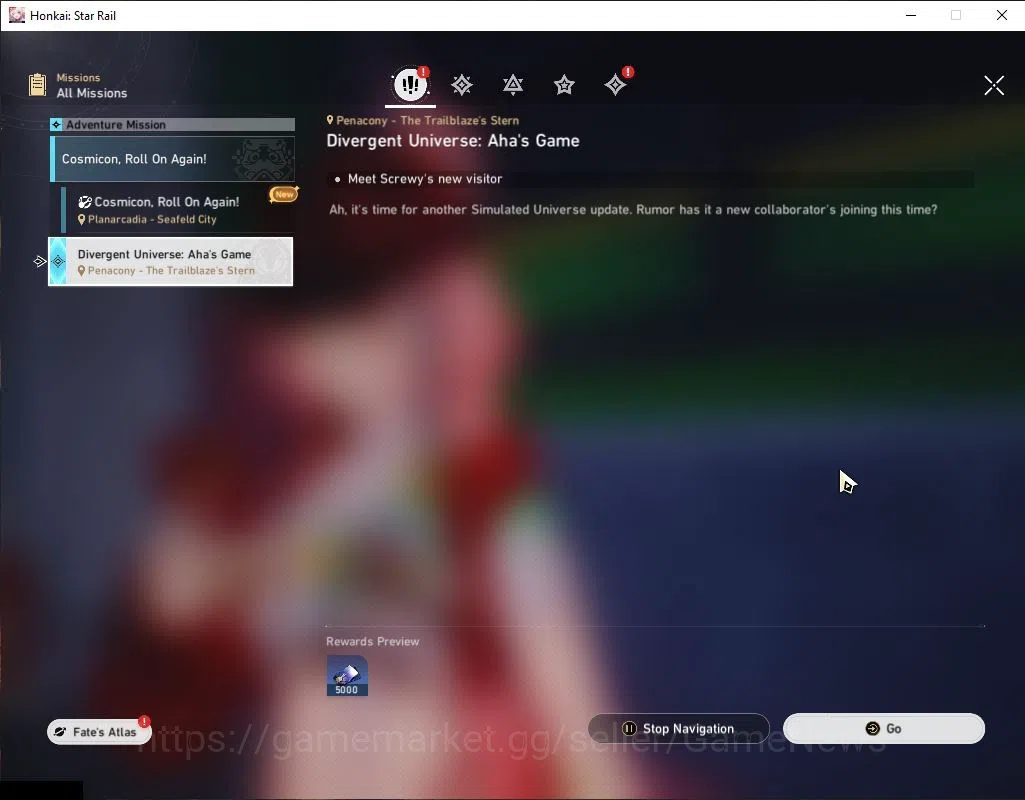Click the 5000 reward item thumbnail
This screenshot has height=800, width=1025.
click(347, 675)
